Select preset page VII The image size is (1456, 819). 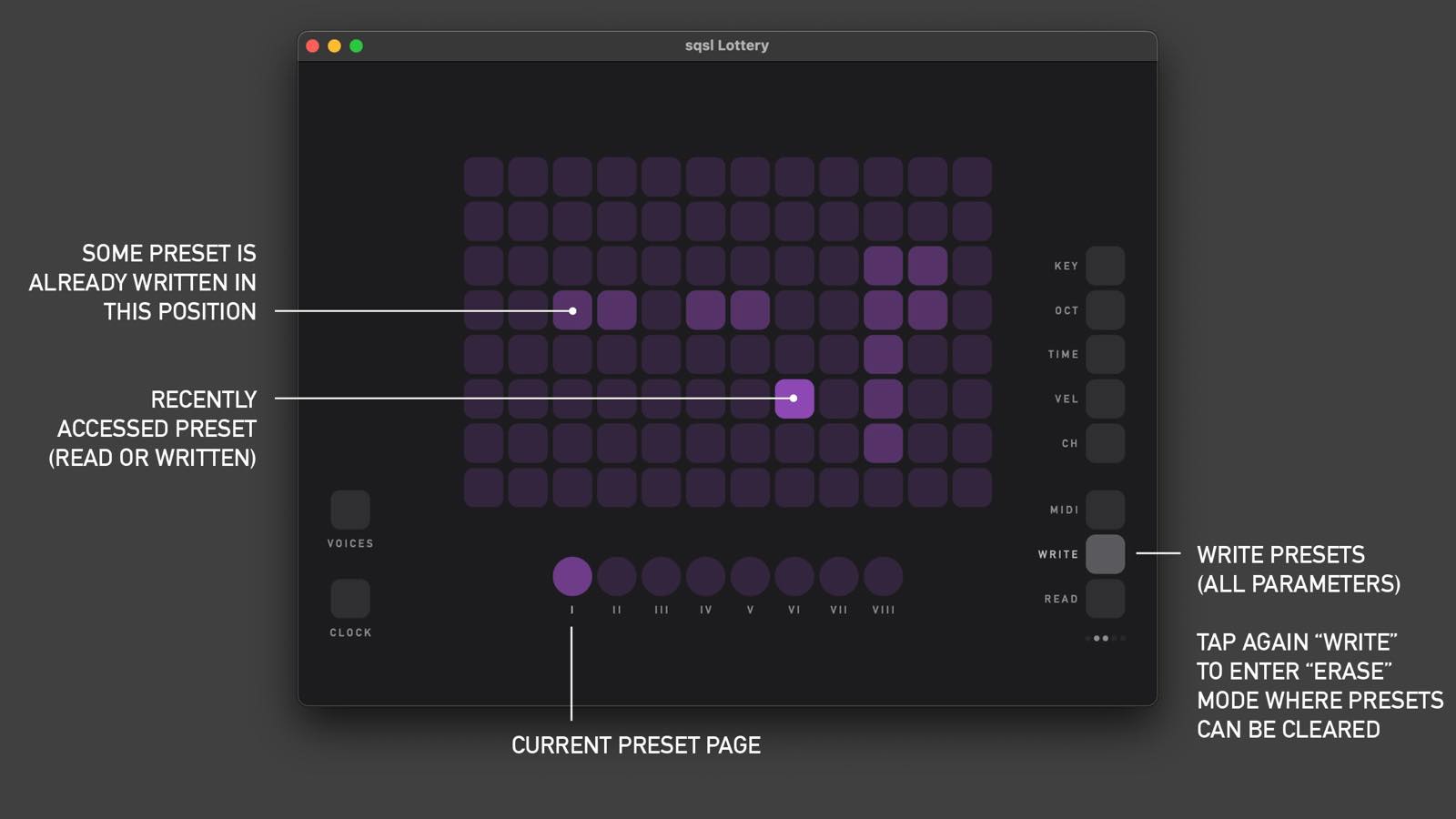839,576
